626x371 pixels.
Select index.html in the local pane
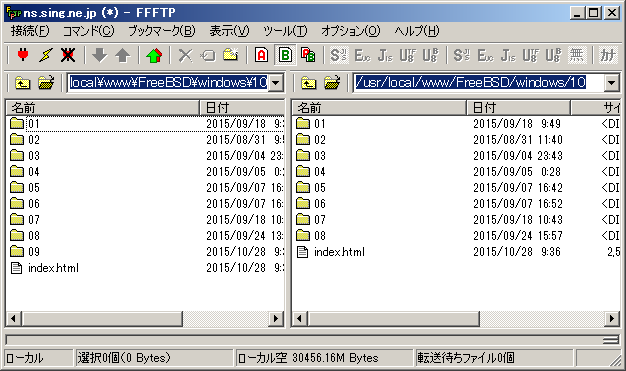click(44, 268)
